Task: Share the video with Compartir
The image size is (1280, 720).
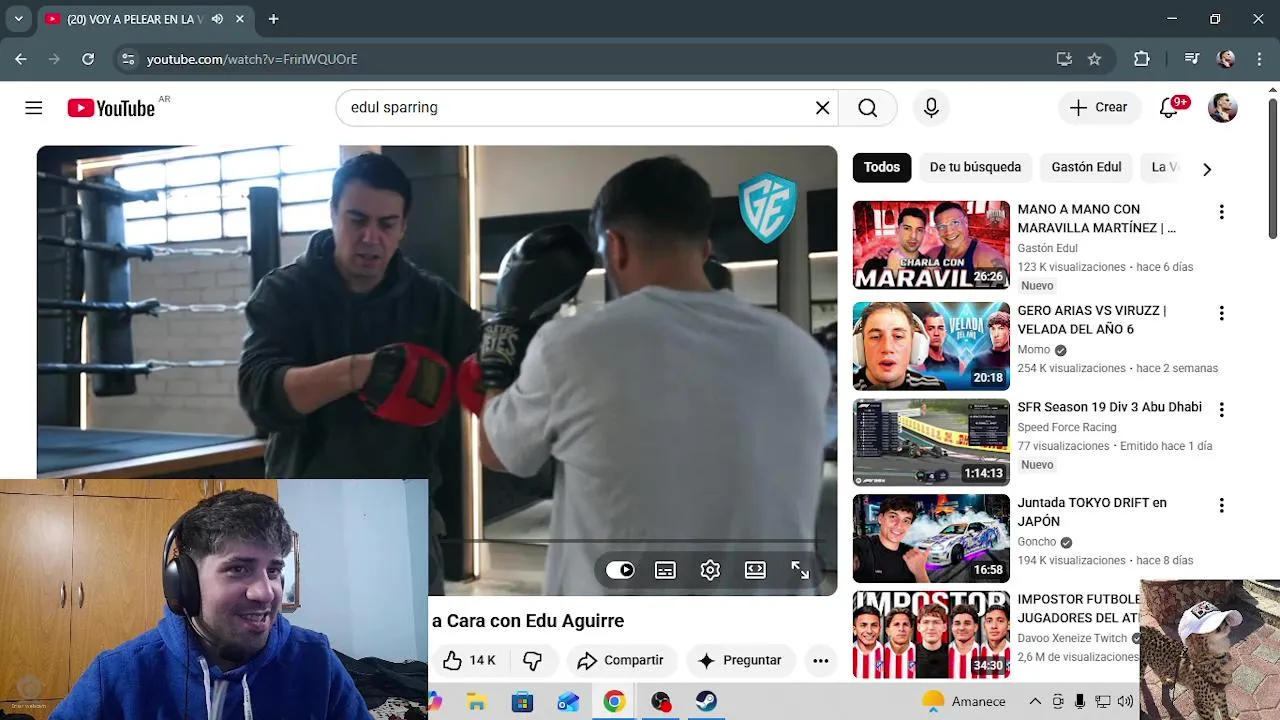Action: click(x=621, y=660)
